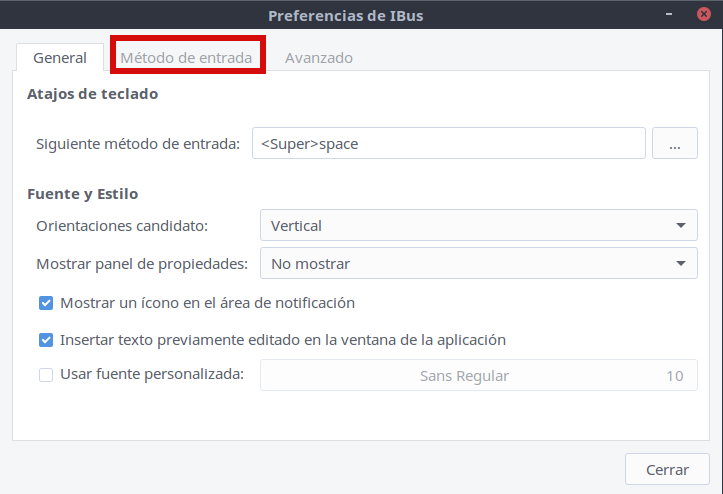The image size is (723, 494).
Task: Click the "Usar fuente personalizada" label text
Action: (152, 376)
